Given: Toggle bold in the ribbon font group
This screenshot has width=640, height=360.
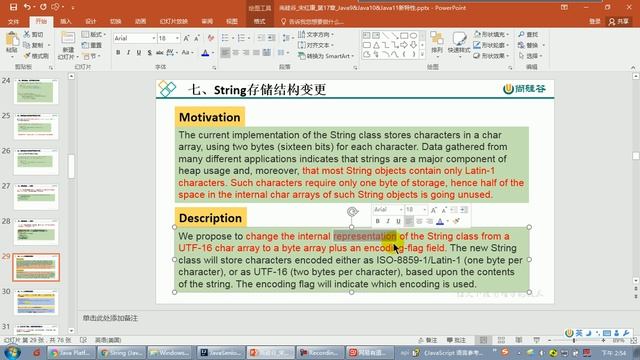Looking at the screenshot, I should tap(118, 52).
